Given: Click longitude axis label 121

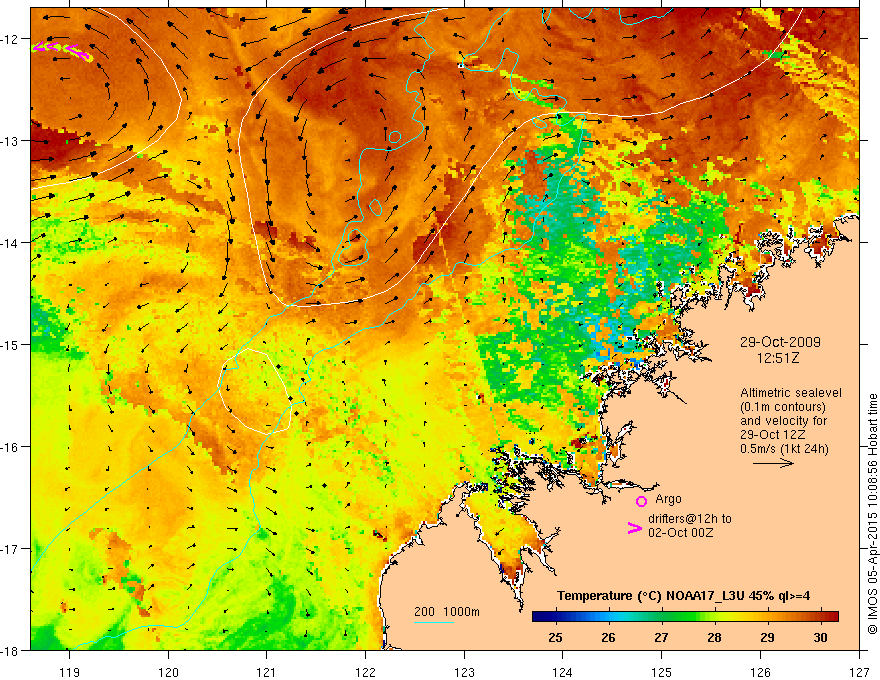Looking at the screenshot, I should point(267,672).
